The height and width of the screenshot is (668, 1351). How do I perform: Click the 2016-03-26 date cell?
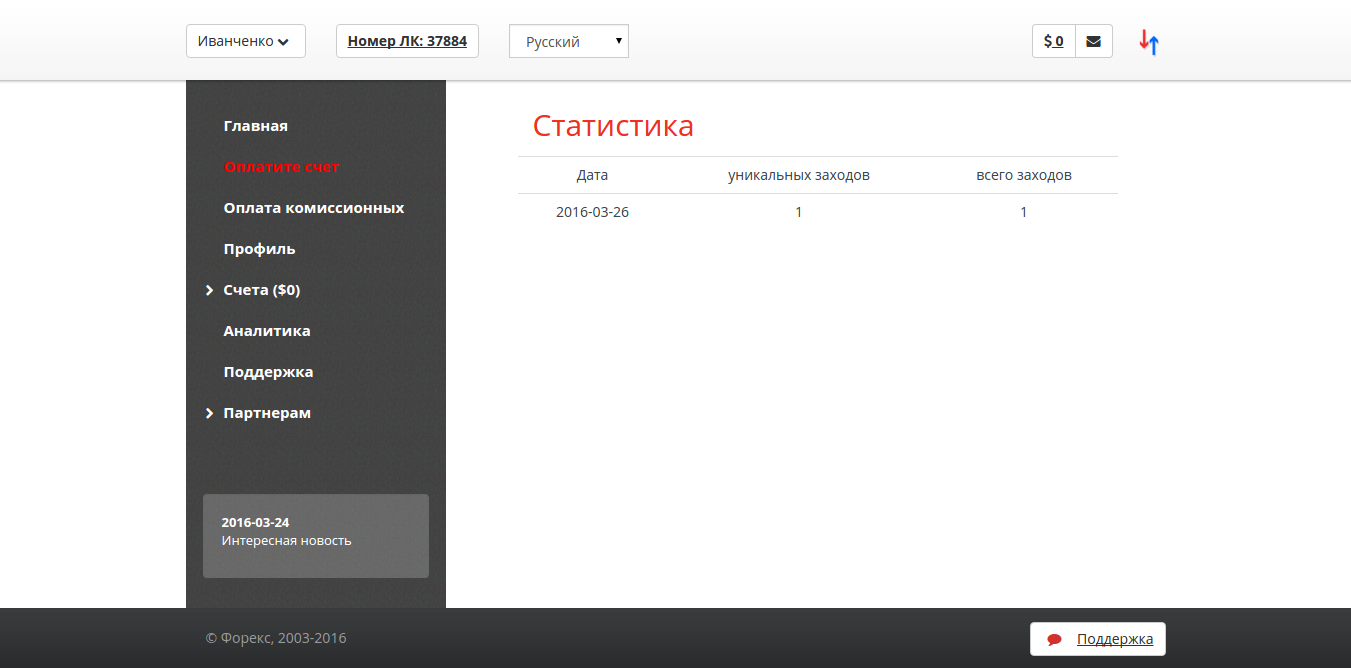point(592,212)
